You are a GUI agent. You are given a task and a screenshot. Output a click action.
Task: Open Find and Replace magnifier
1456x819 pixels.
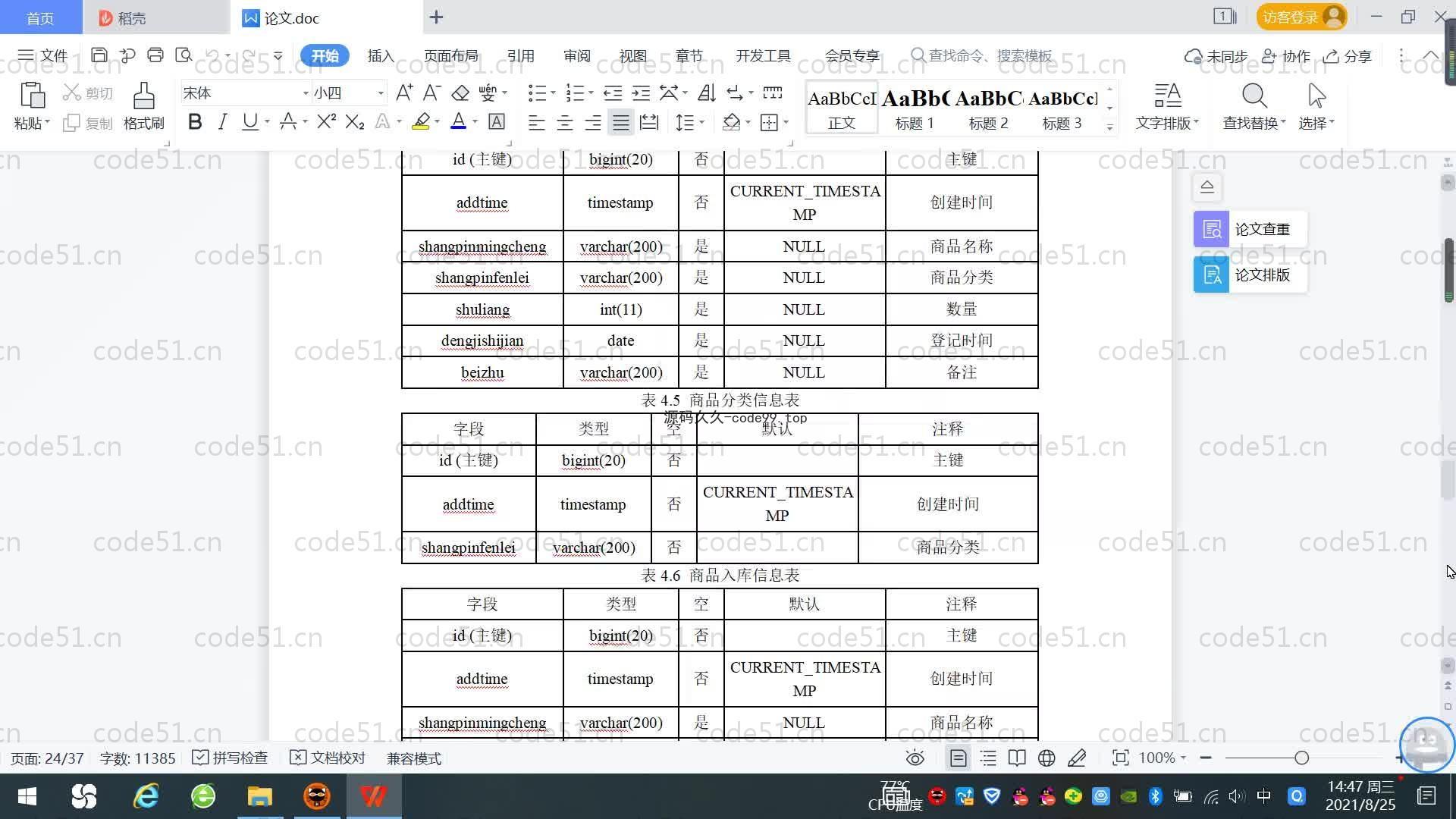tap(1254, 96)
